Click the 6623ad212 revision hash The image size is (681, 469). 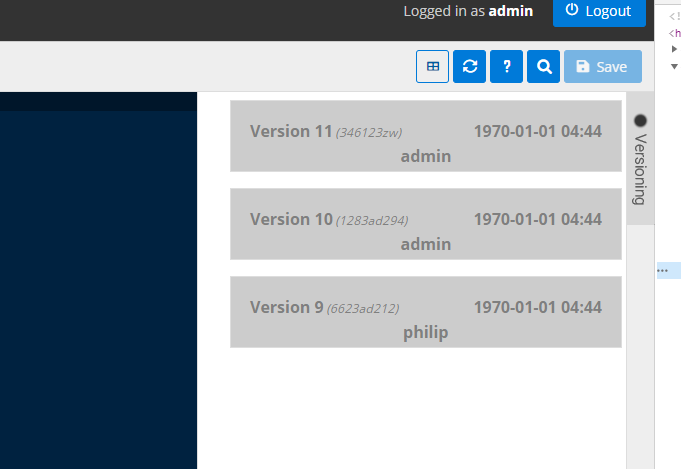pos(362,309)
